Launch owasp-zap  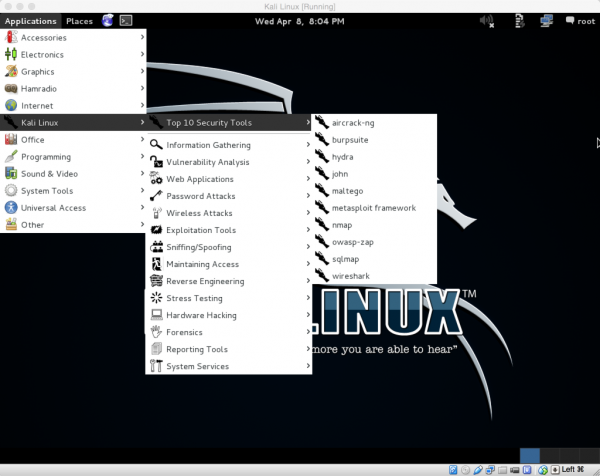[x=375, y=242]
